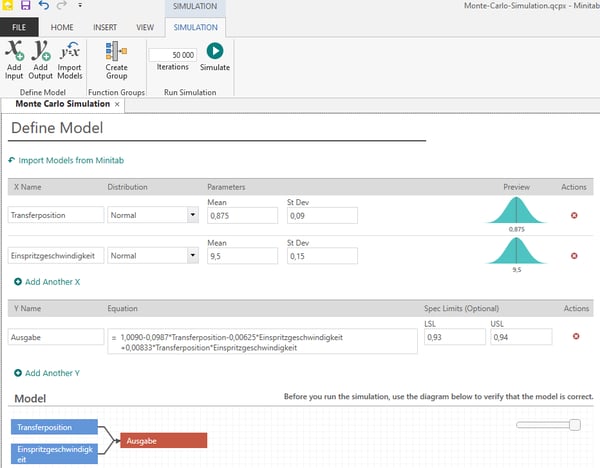This screenshot has height=468, width=600.
Task: Switch to the HOME tab
Action: click(x=62, y=27)
